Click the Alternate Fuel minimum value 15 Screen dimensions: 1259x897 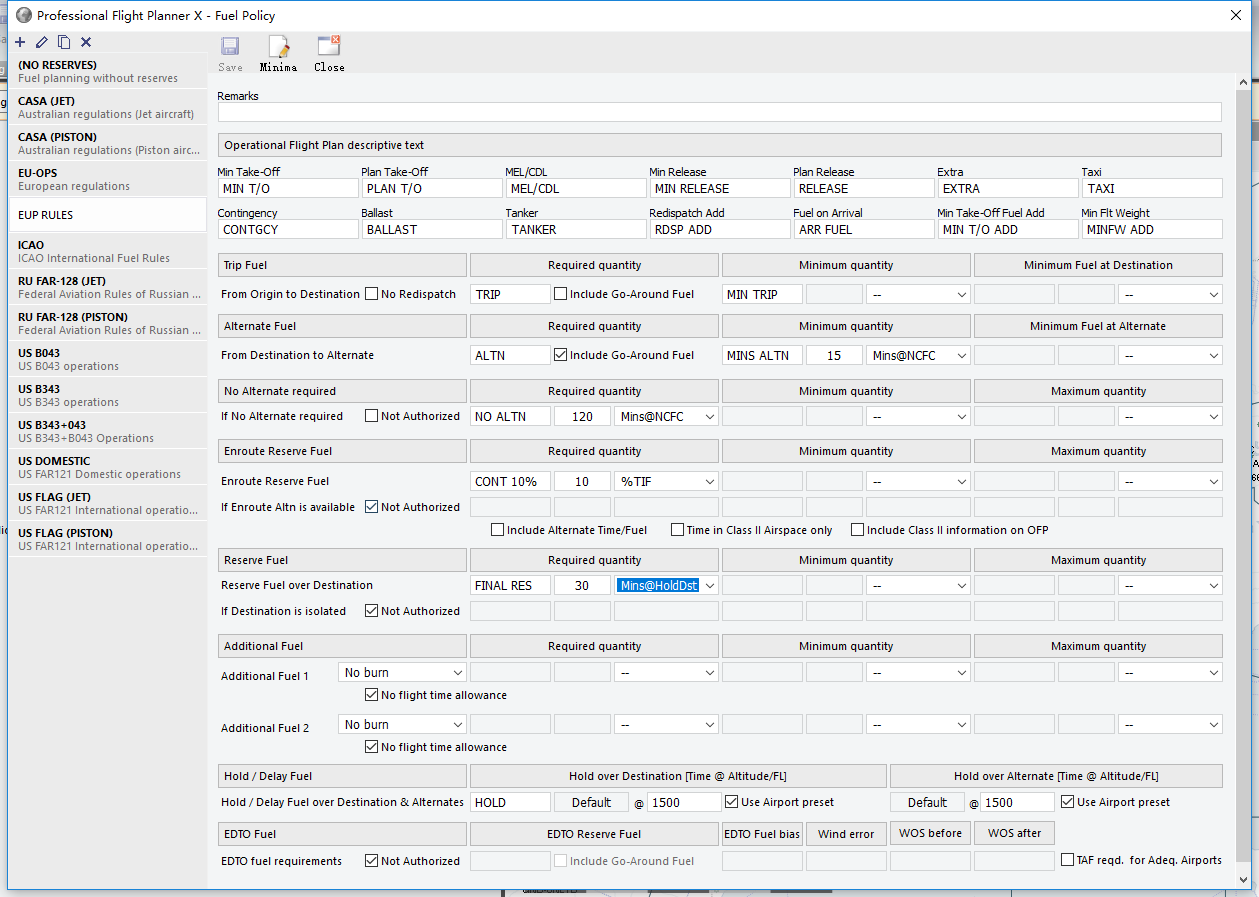click(834, 355)
